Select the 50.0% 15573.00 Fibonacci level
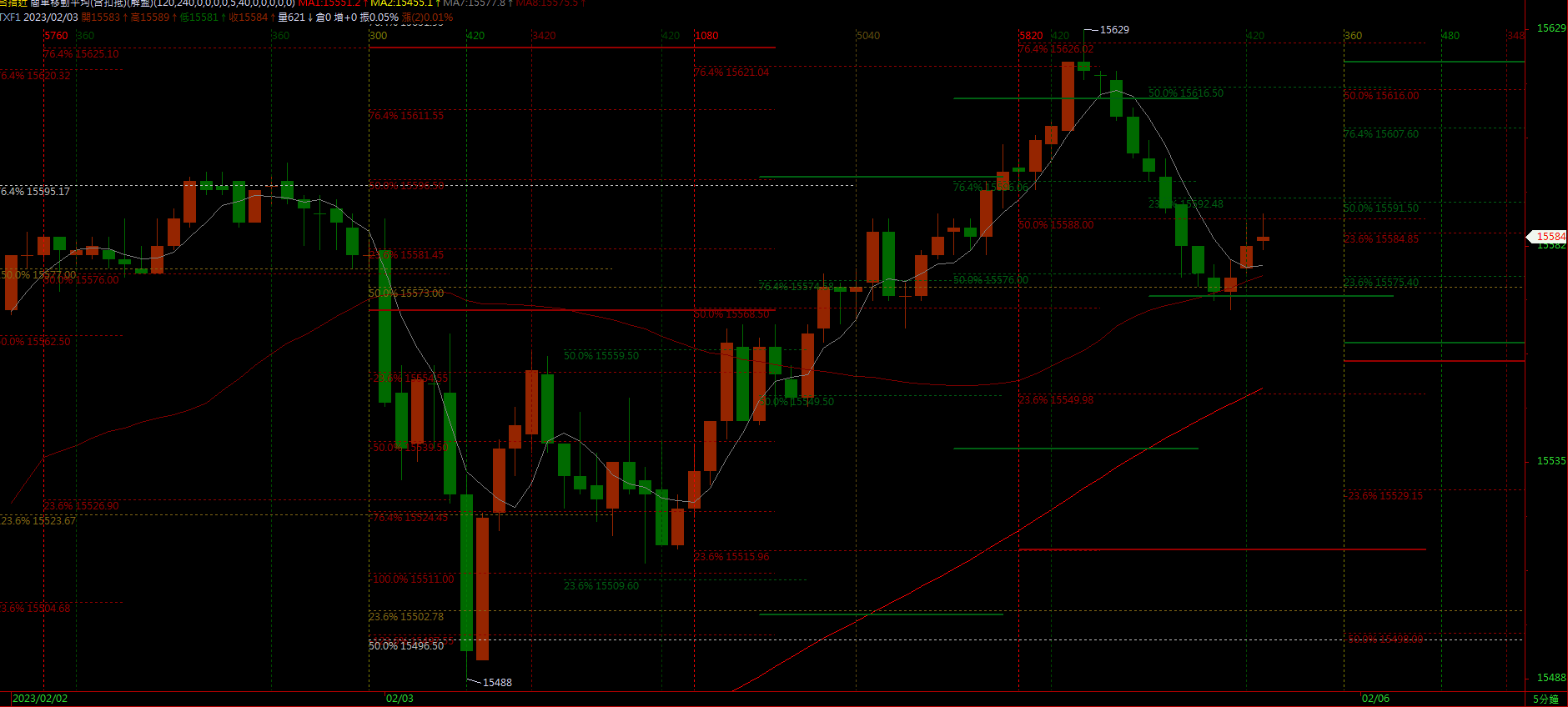 (406, 293)
